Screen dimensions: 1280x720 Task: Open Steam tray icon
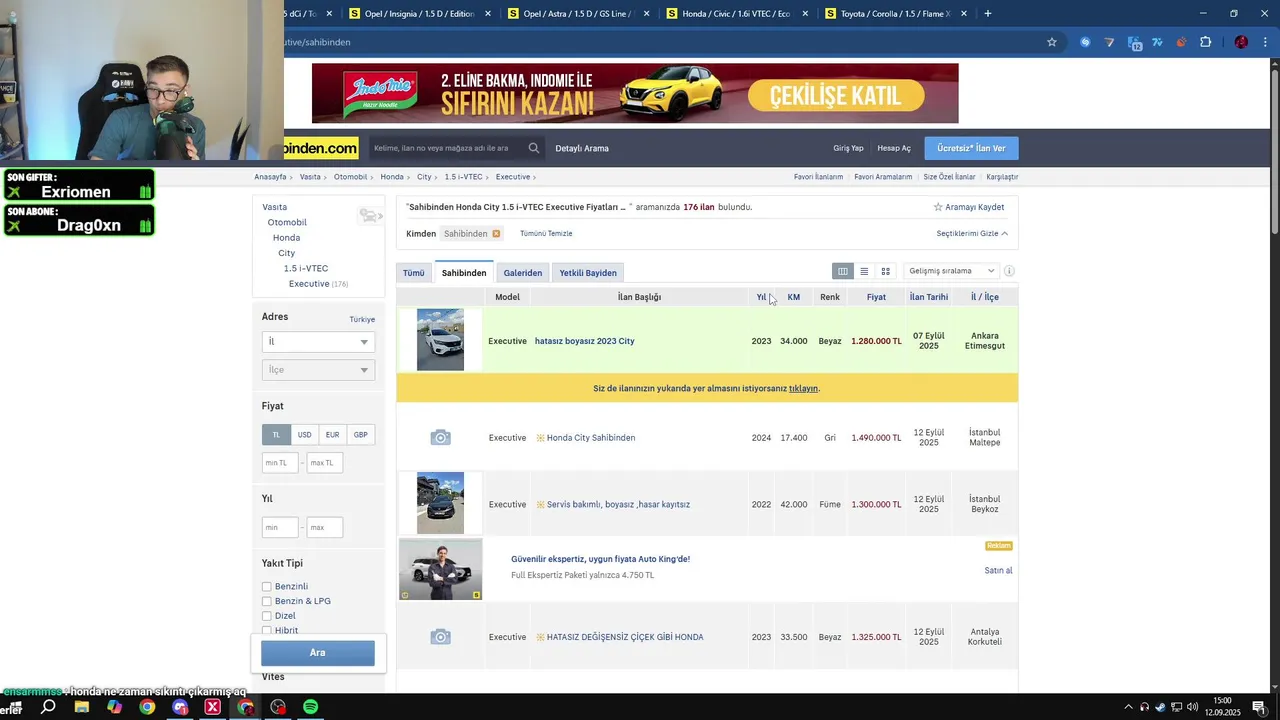[x=1160, y=707]
